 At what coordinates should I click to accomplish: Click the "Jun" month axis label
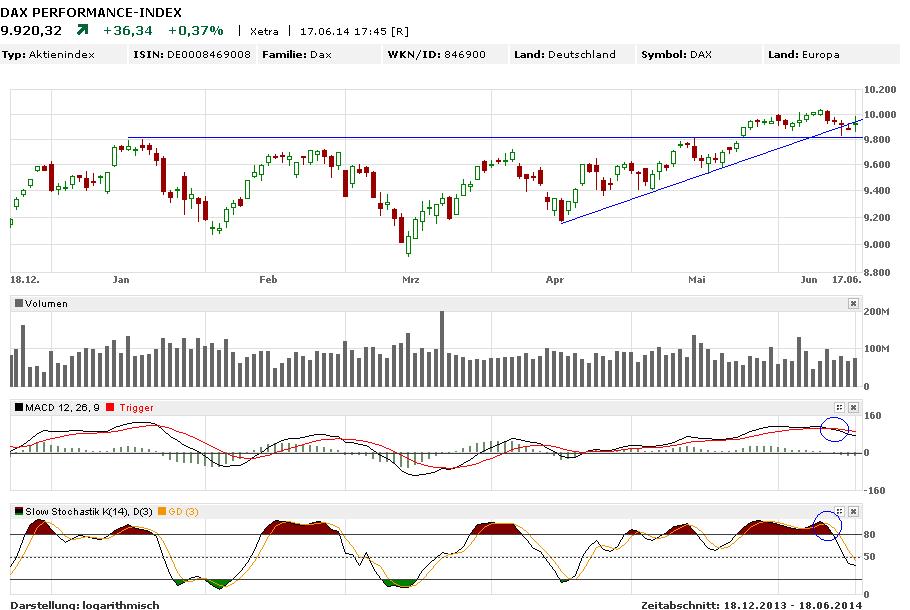tap(809, 279)
